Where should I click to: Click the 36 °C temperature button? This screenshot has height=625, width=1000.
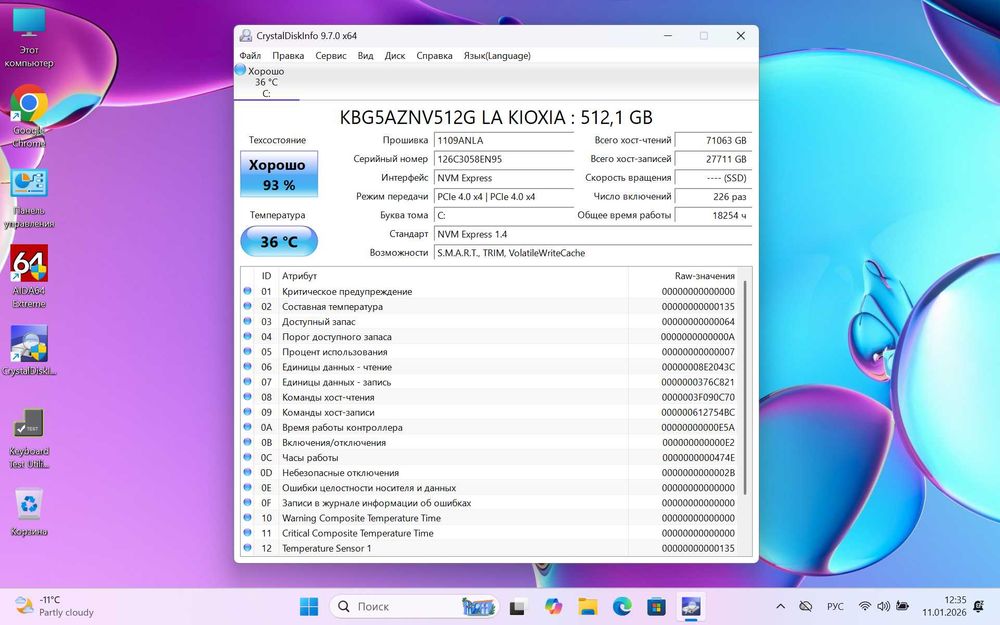coord(279,242)
